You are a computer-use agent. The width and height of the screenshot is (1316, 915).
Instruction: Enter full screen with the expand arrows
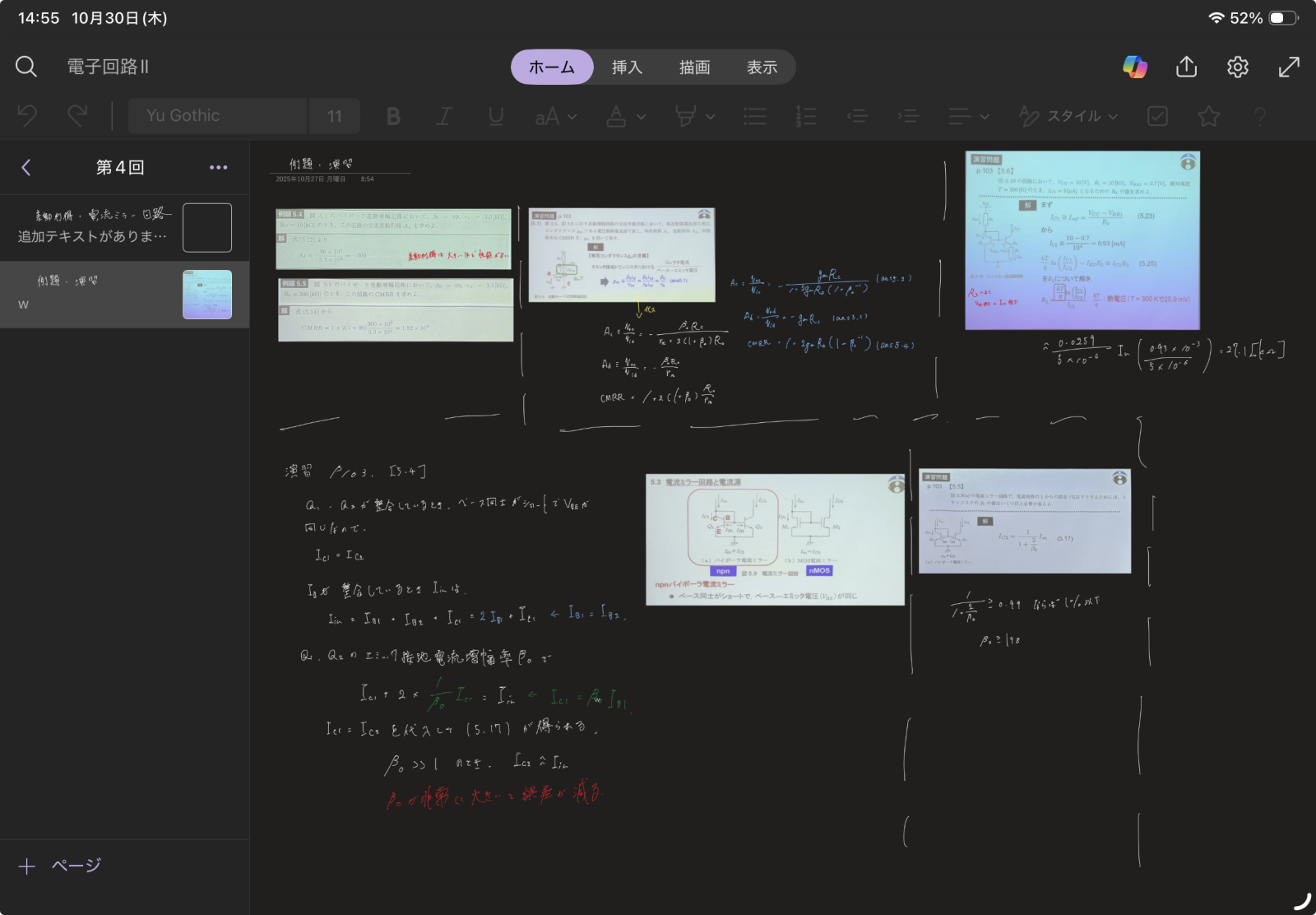tap(1289, 67)
